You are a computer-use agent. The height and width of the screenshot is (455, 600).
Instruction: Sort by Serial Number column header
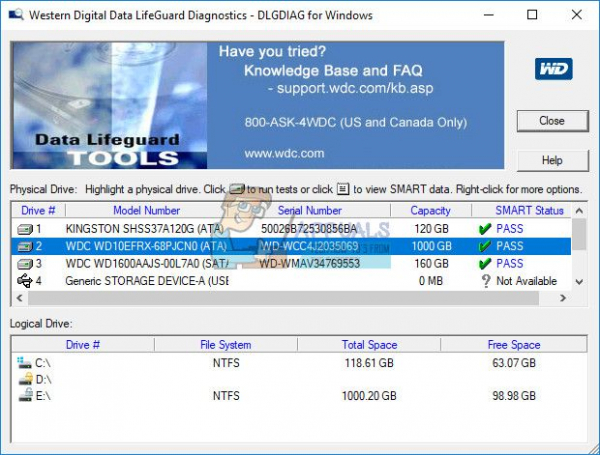pyautogui.click(x=309, y=210)
